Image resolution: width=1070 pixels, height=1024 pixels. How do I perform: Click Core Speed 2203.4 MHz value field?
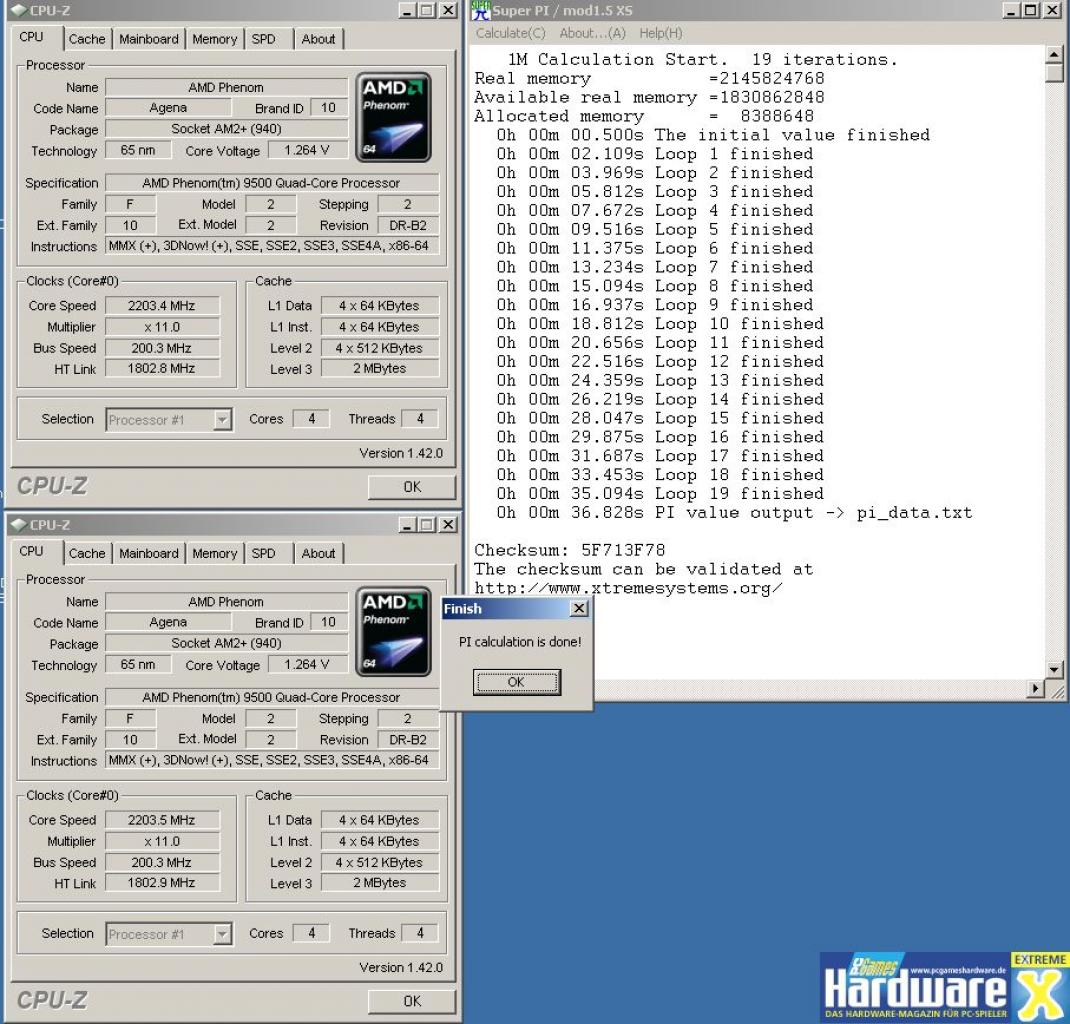click(x=162, y=306)
